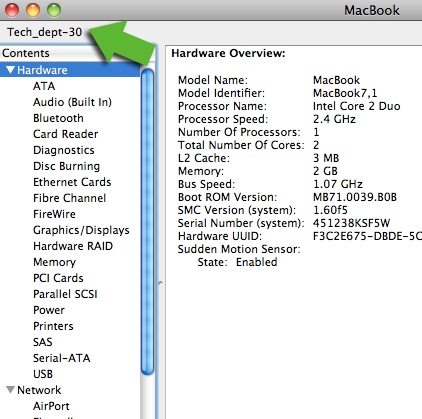Click the Hardware UUID value
422x419 pixels.
[x=367, y=236]
